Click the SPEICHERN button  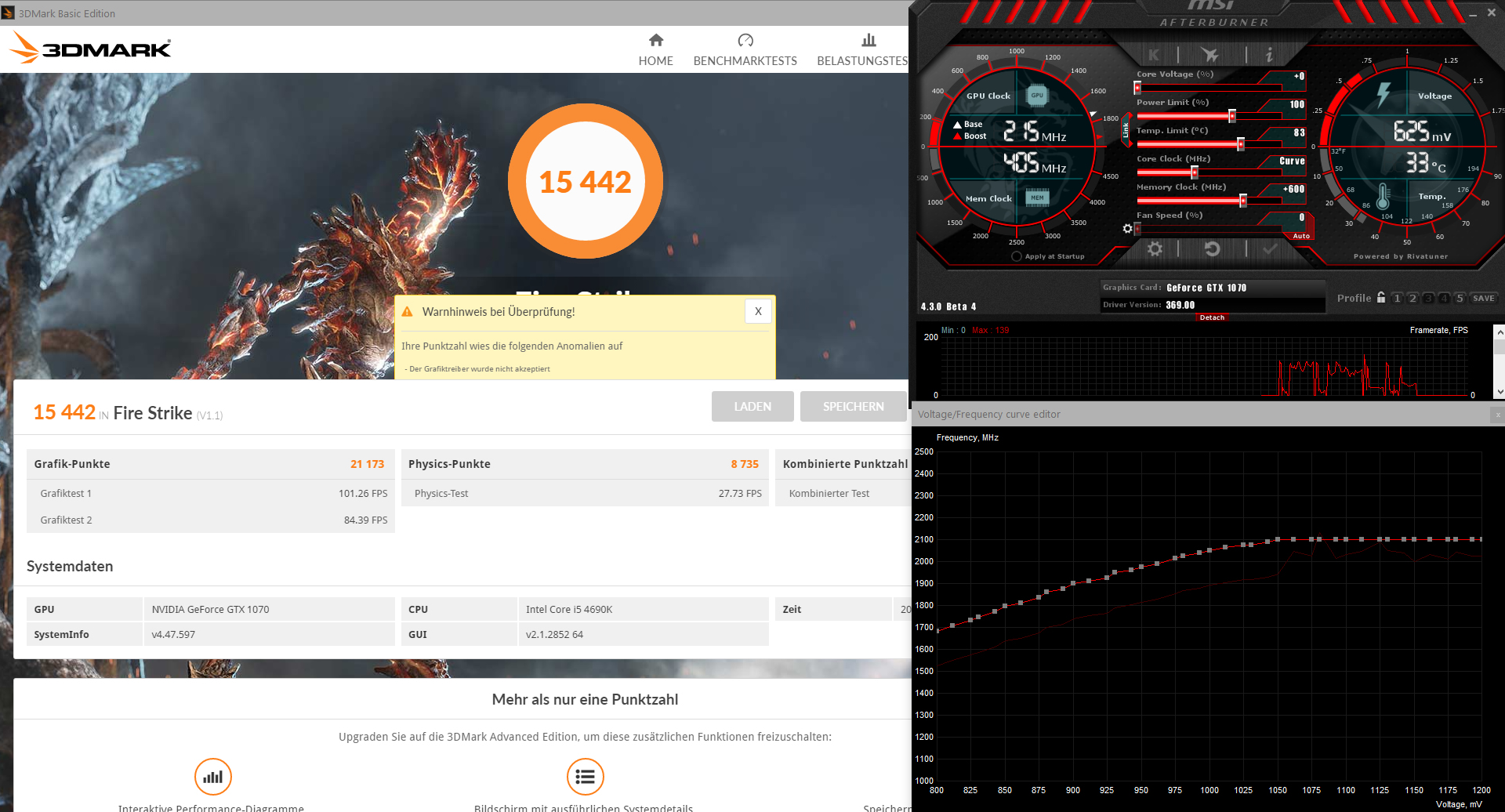click(x=853, y=406)
